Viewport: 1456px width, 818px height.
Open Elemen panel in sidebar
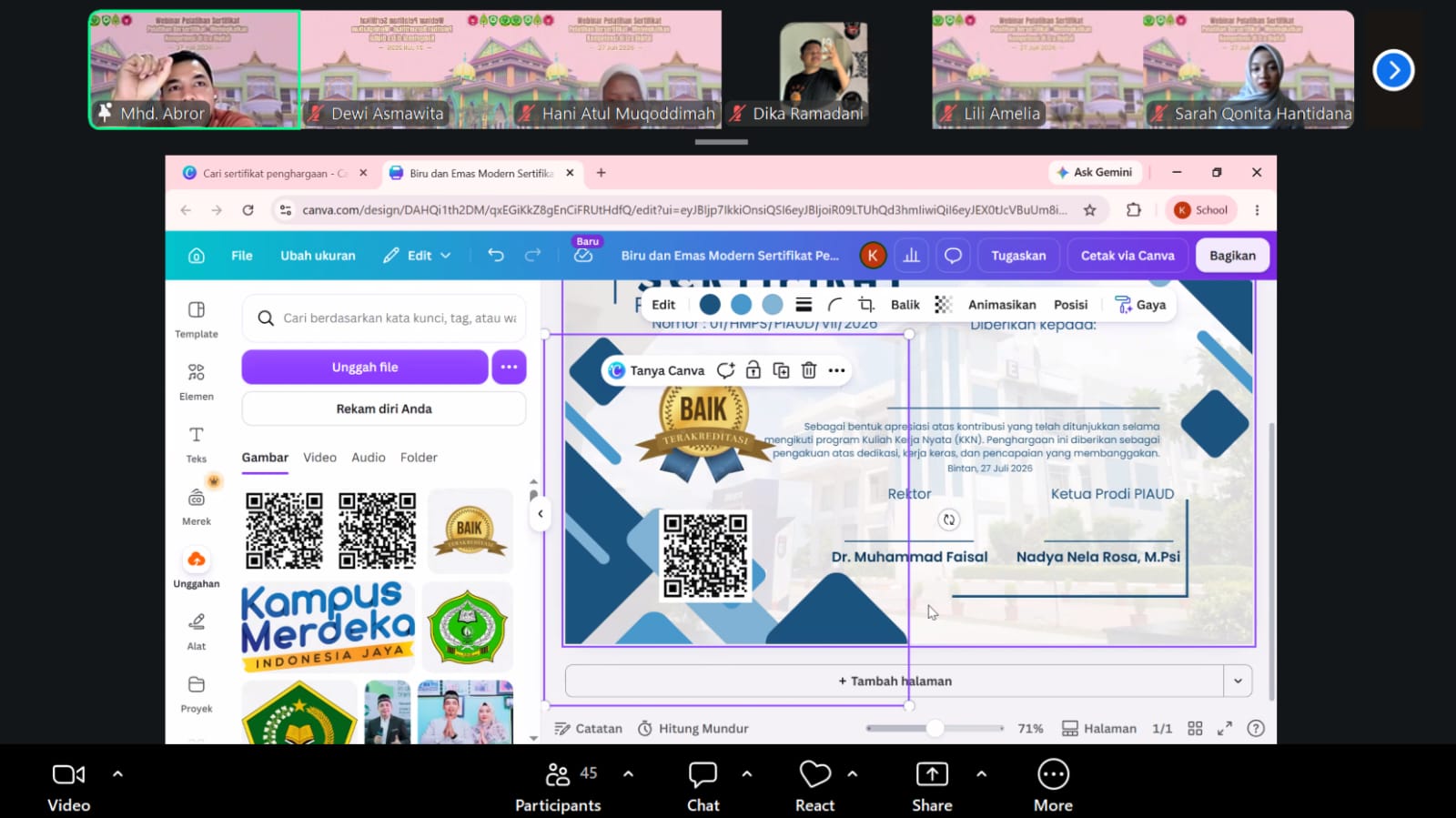coord(197,382)
